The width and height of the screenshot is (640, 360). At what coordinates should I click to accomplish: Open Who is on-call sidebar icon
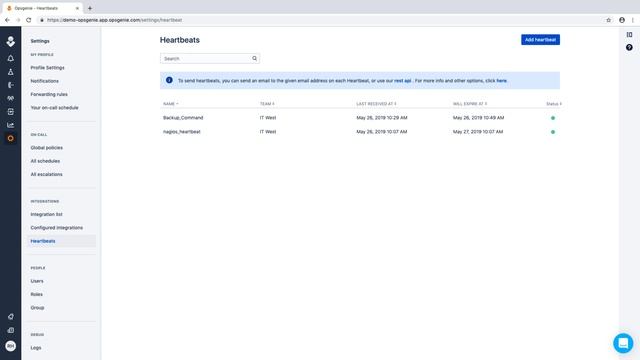click(x=11, y=85)
